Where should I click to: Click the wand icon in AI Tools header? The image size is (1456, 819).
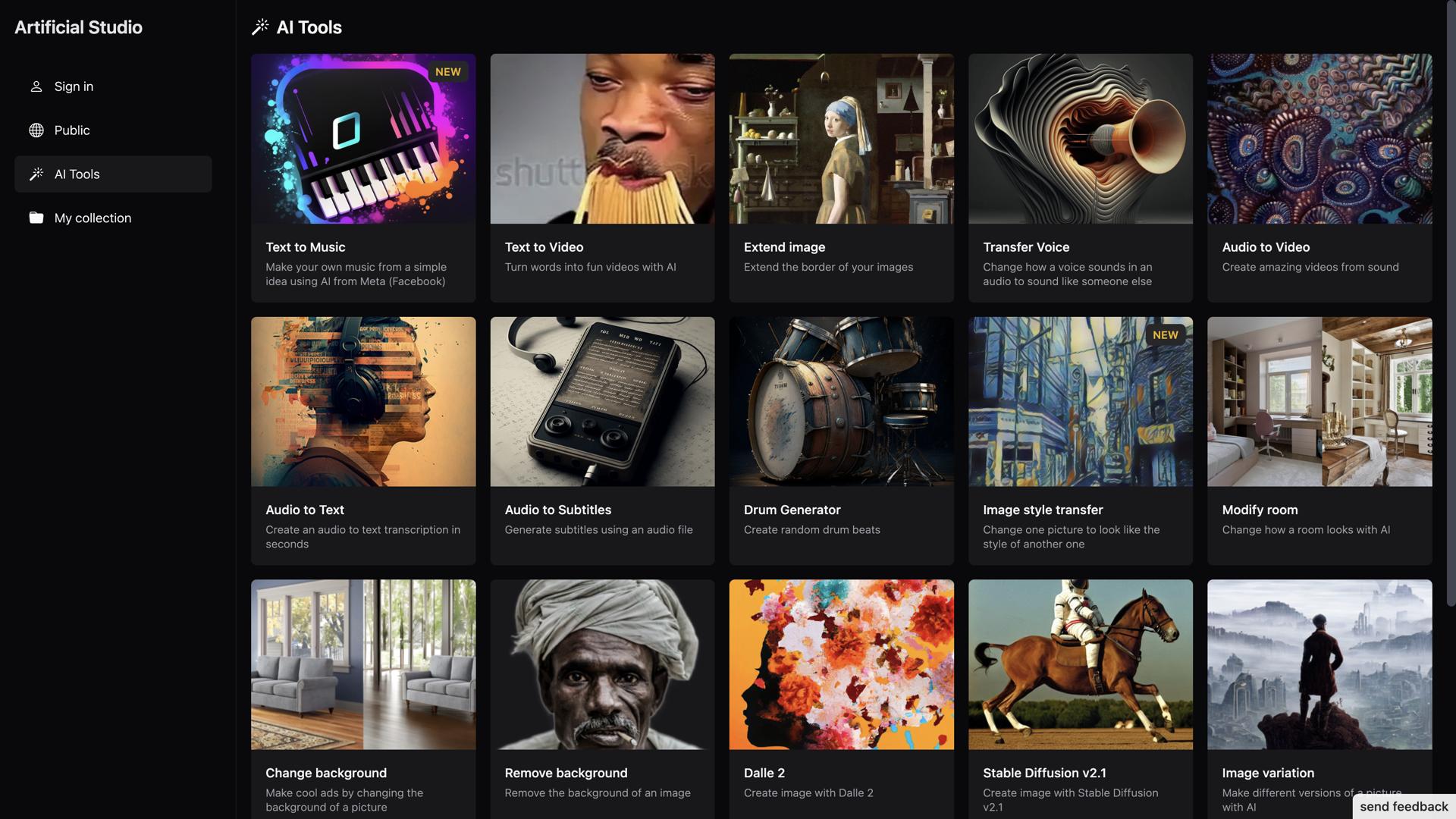pos(260,27)
